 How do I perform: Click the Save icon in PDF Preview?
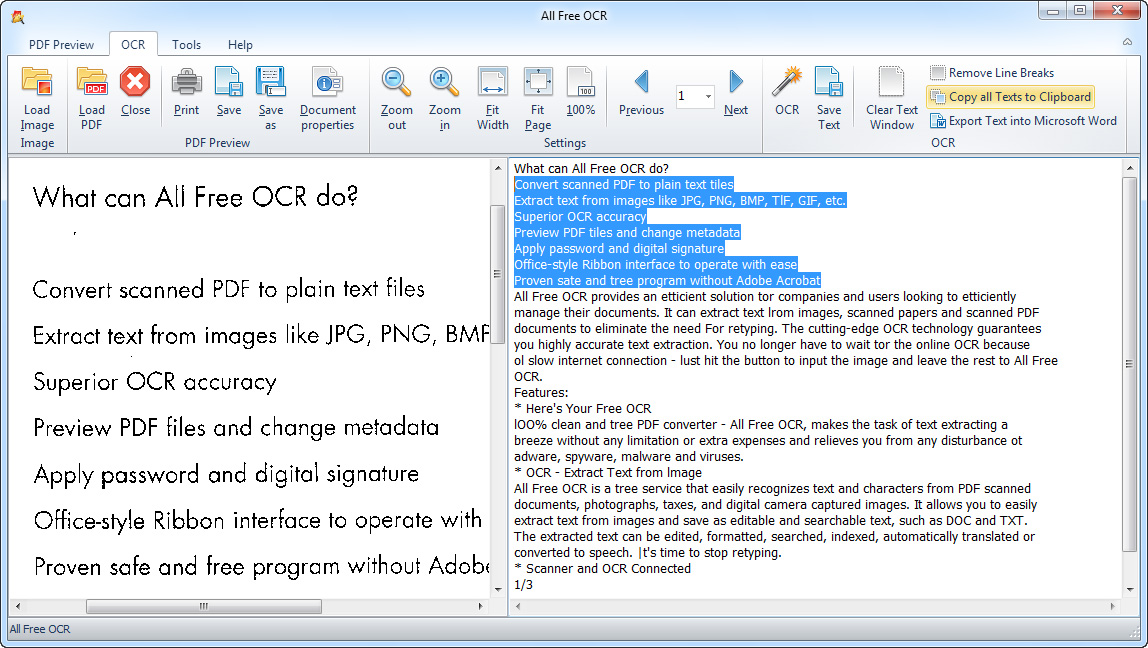tap(228, 81)
